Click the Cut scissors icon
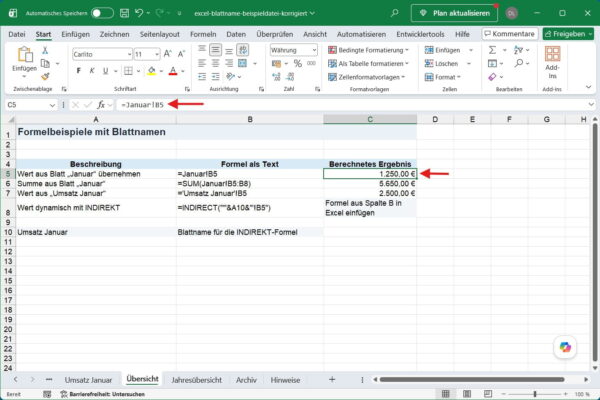 [45, 50]
